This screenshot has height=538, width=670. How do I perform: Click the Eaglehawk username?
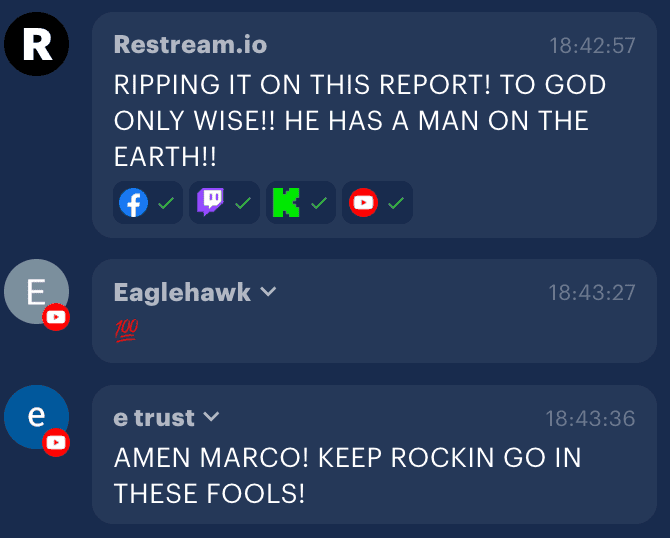(x=182, y=292)
